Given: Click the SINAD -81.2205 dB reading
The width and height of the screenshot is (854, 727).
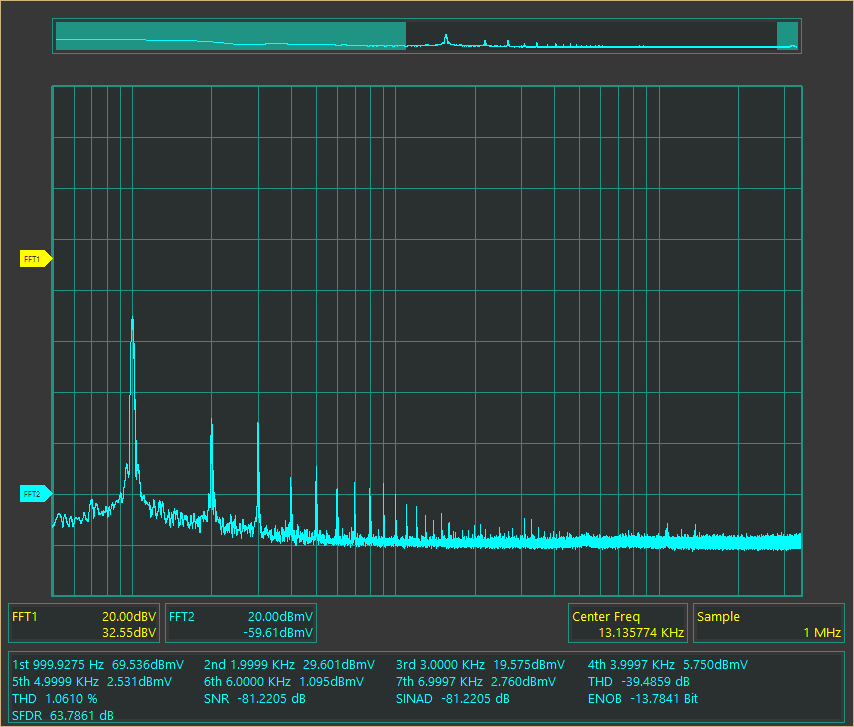Looking at the screenshot, I should tap(453, 699).
